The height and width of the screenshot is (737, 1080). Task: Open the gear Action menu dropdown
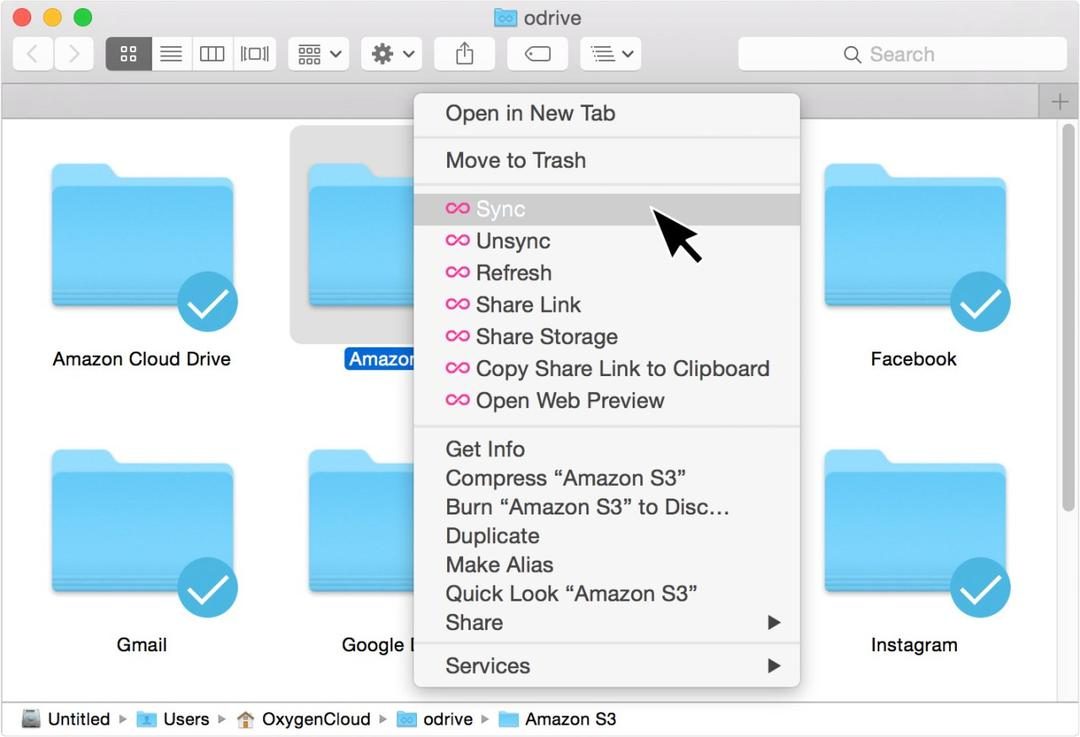(392, 54)
